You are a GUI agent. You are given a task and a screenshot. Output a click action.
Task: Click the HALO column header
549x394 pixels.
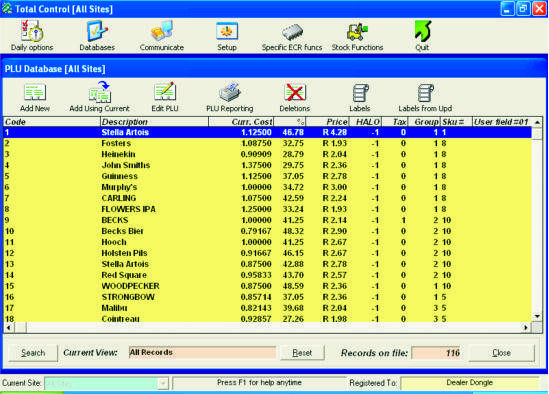tap(366, 122)
